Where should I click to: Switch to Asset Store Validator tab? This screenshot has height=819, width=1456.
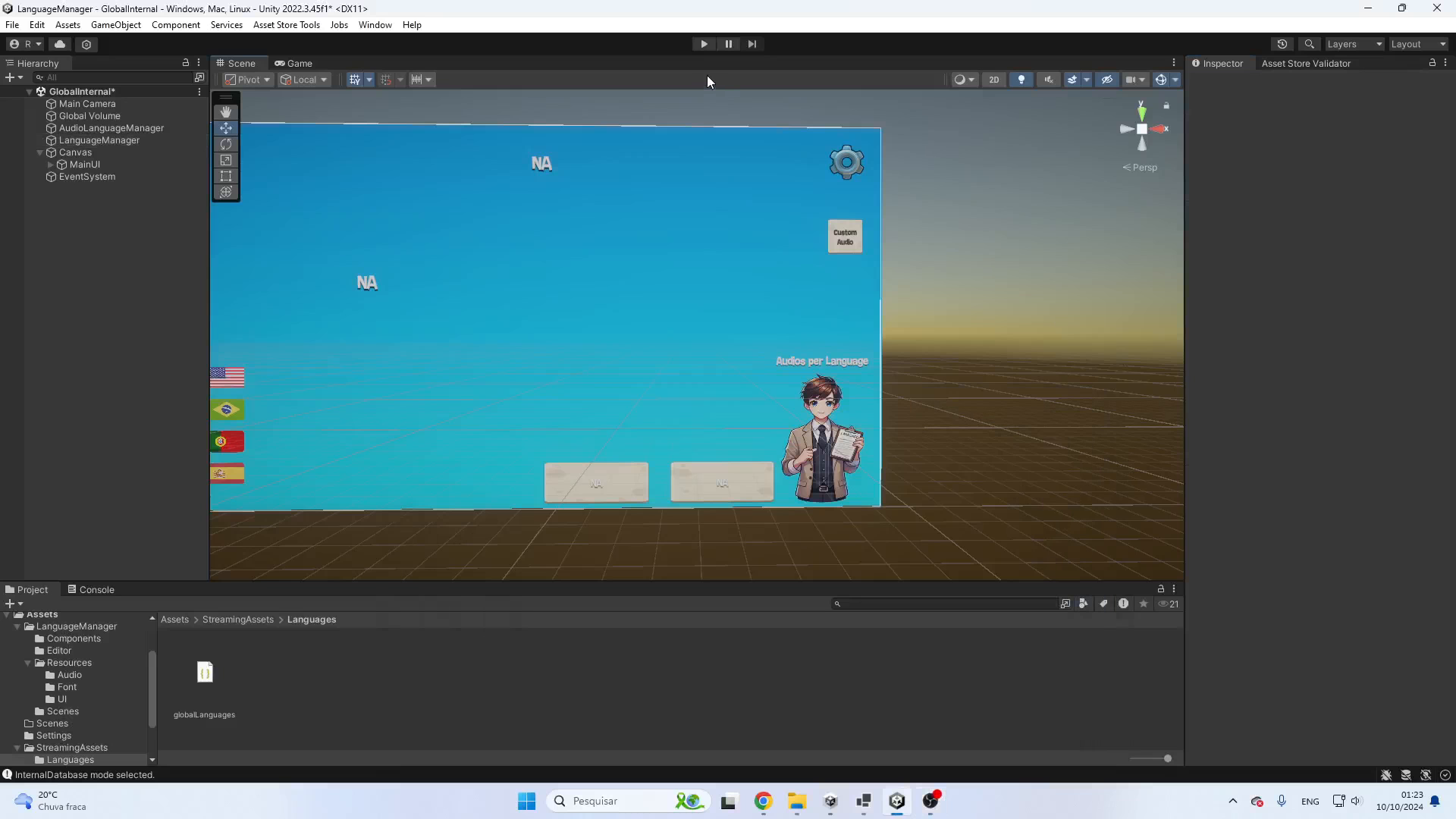[x=1306, y=63]
